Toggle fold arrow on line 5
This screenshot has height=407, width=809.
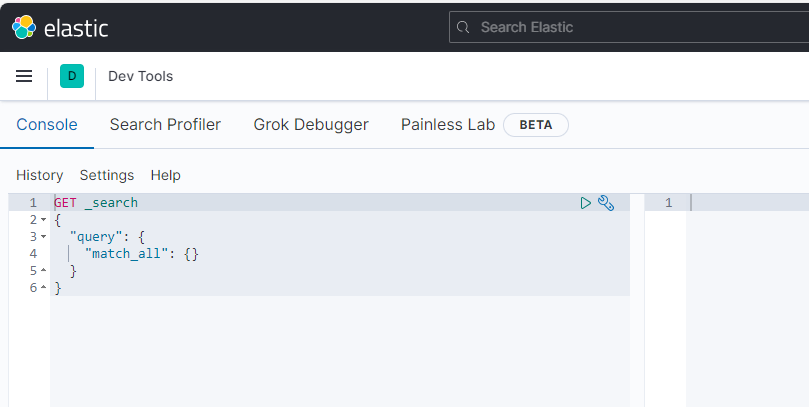tap(44, 271)
